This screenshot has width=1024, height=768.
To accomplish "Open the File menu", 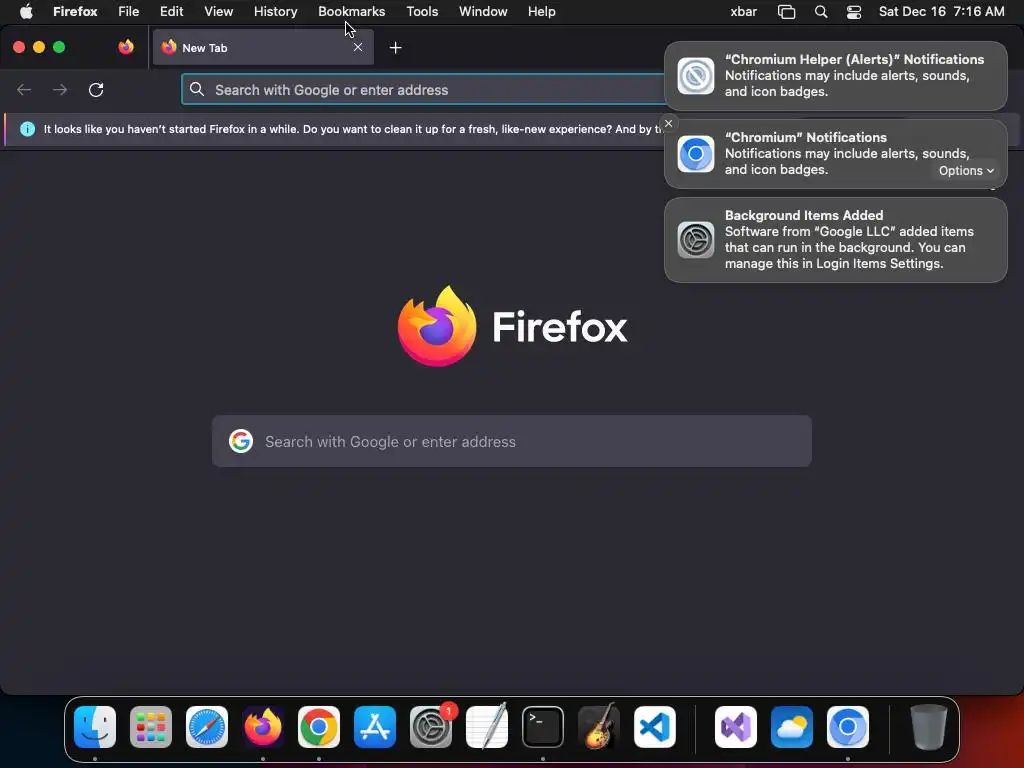I will pyautogui.click(x=128, y=11).
